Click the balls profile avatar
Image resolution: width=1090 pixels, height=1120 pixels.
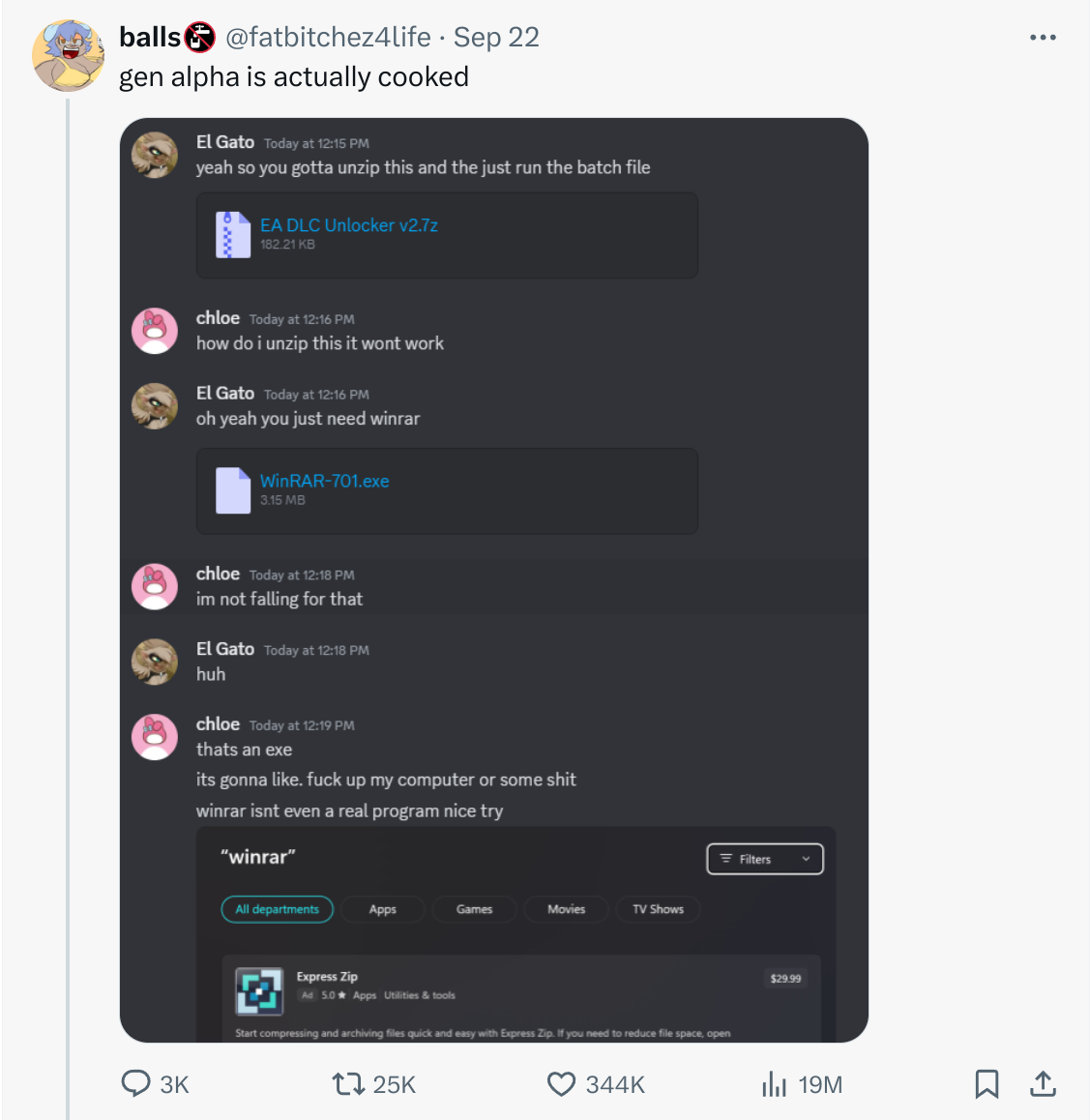[68, 56]
